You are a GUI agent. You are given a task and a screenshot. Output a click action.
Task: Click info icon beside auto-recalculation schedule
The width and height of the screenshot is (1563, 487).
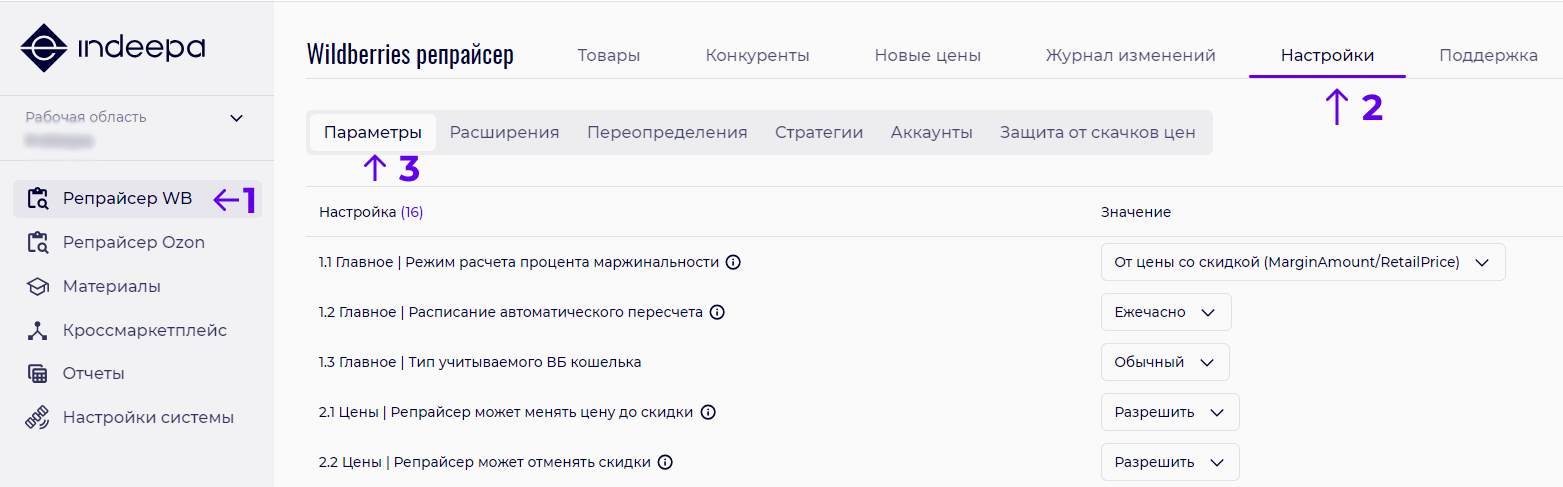[x=717, y=312]
